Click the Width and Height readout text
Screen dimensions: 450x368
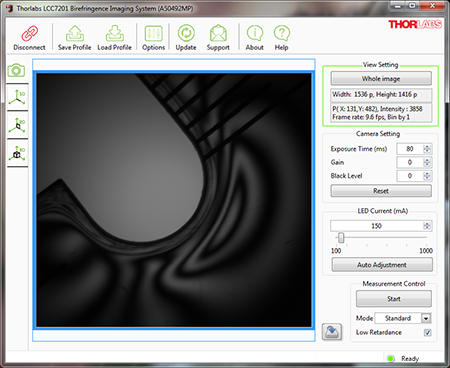click(375, 95)
